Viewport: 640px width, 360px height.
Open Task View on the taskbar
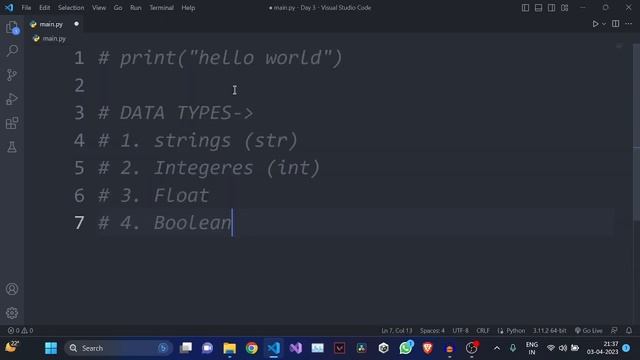pos(186,348)
